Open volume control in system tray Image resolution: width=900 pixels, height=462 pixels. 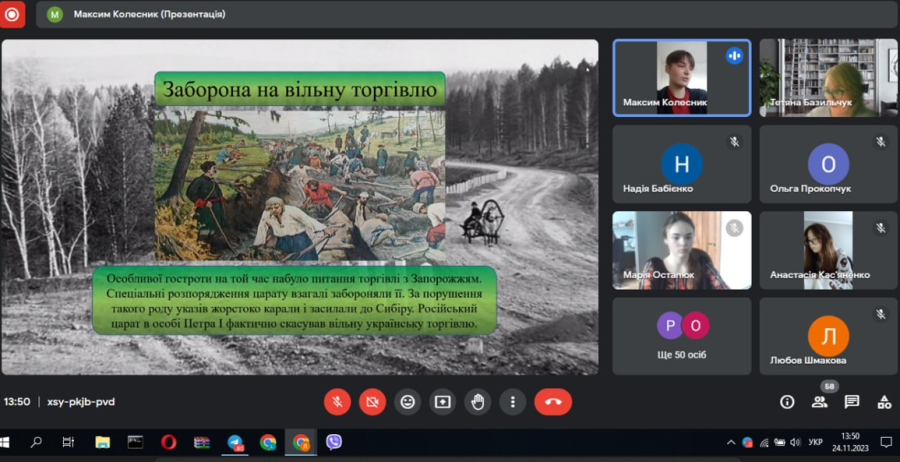[795, 442]
